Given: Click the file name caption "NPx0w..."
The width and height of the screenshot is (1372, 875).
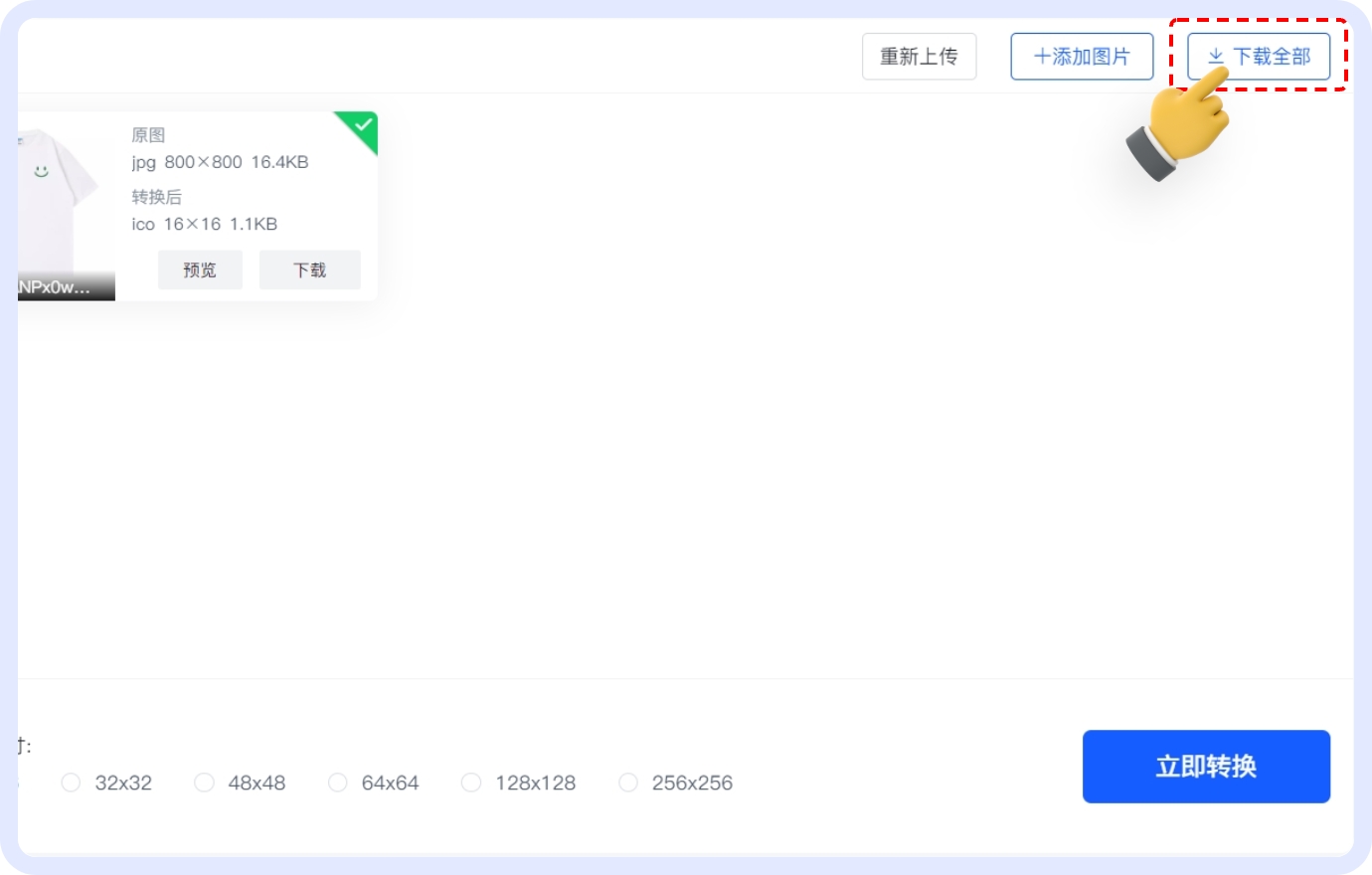Looking at the screenshot, I should 55,287.
